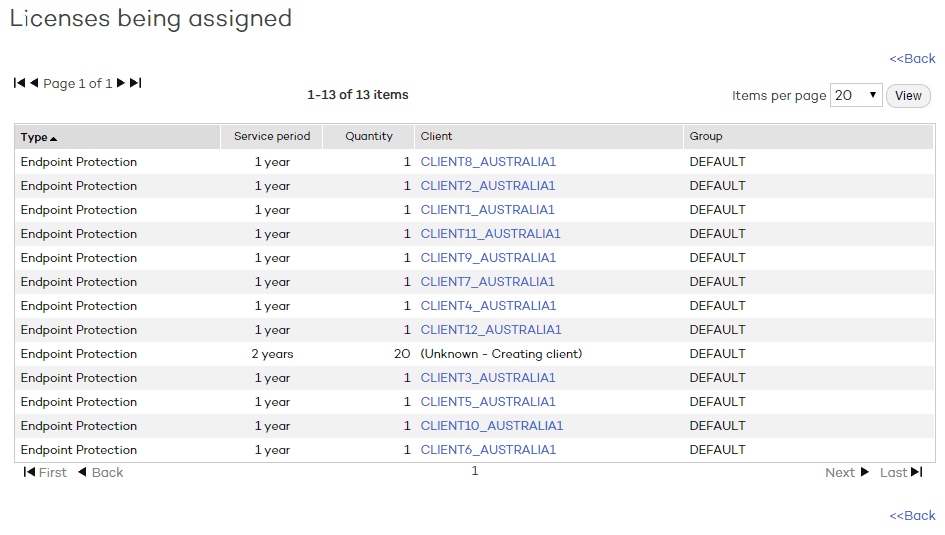
Task: Open CLIENT11_AUSTRALIA1 client link
Action: (x=491, y=234)
